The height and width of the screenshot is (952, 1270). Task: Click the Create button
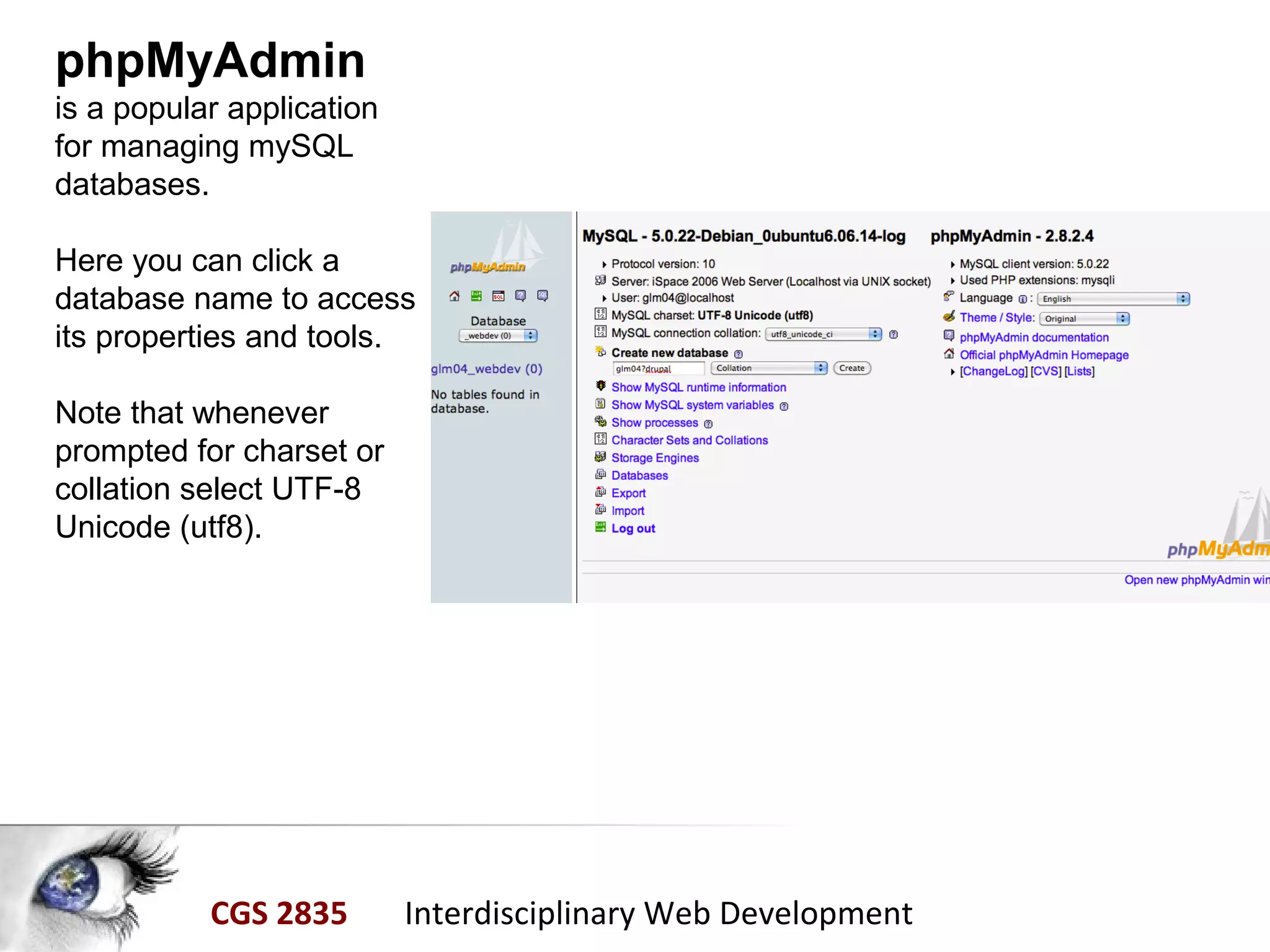pyautogui.click(x=852, y=368)
